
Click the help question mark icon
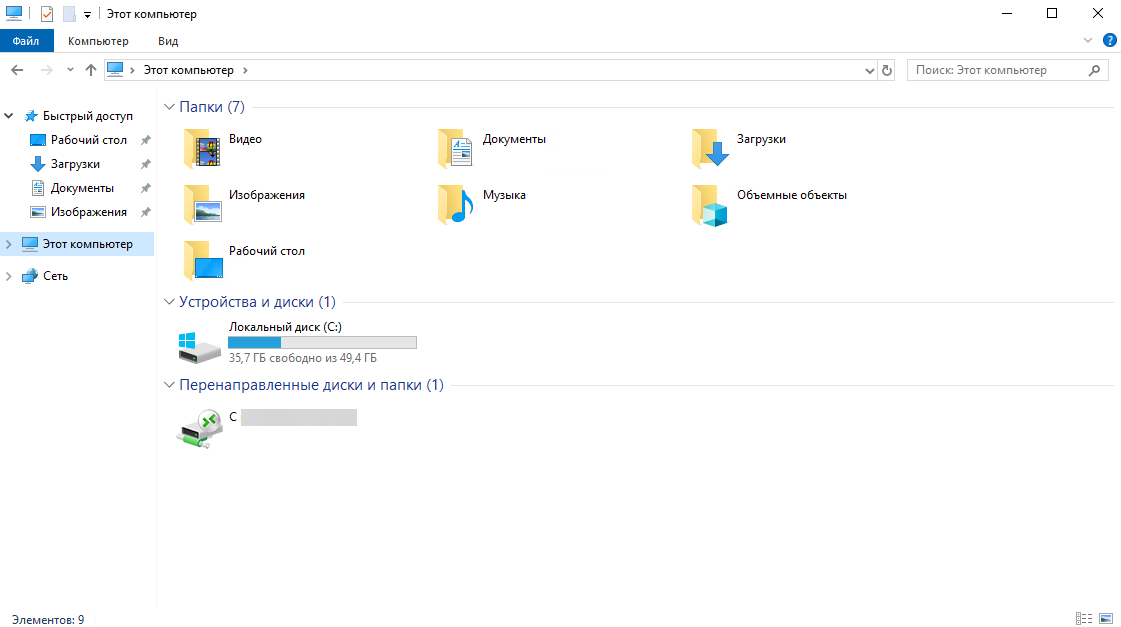(1109, 41)
